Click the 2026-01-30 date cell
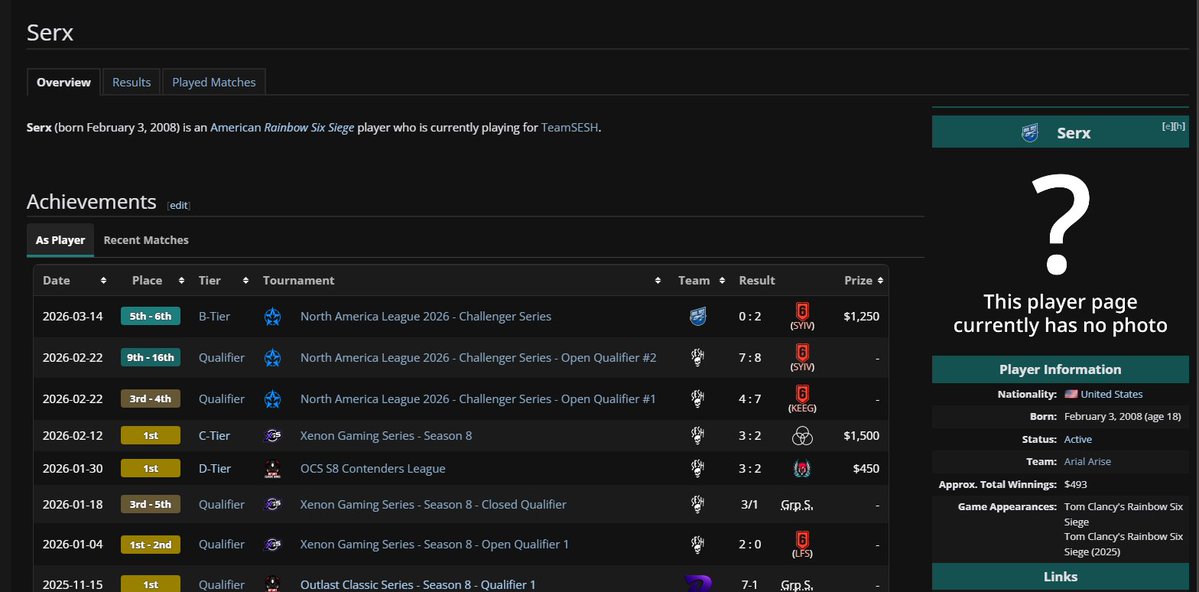Screen dimensions: 1199x592 (x=73, y=468)
